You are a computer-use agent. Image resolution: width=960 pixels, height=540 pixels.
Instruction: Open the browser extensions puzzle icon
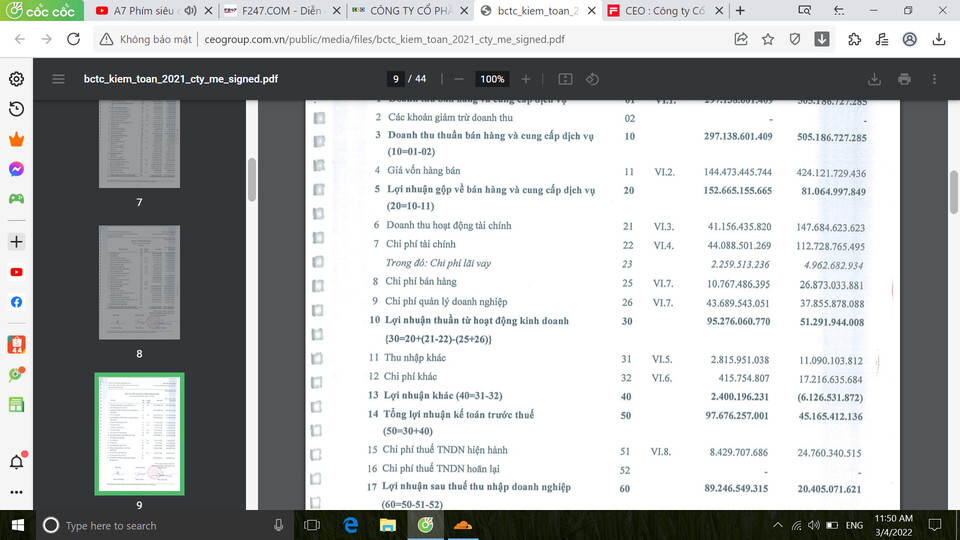point(854,39)
